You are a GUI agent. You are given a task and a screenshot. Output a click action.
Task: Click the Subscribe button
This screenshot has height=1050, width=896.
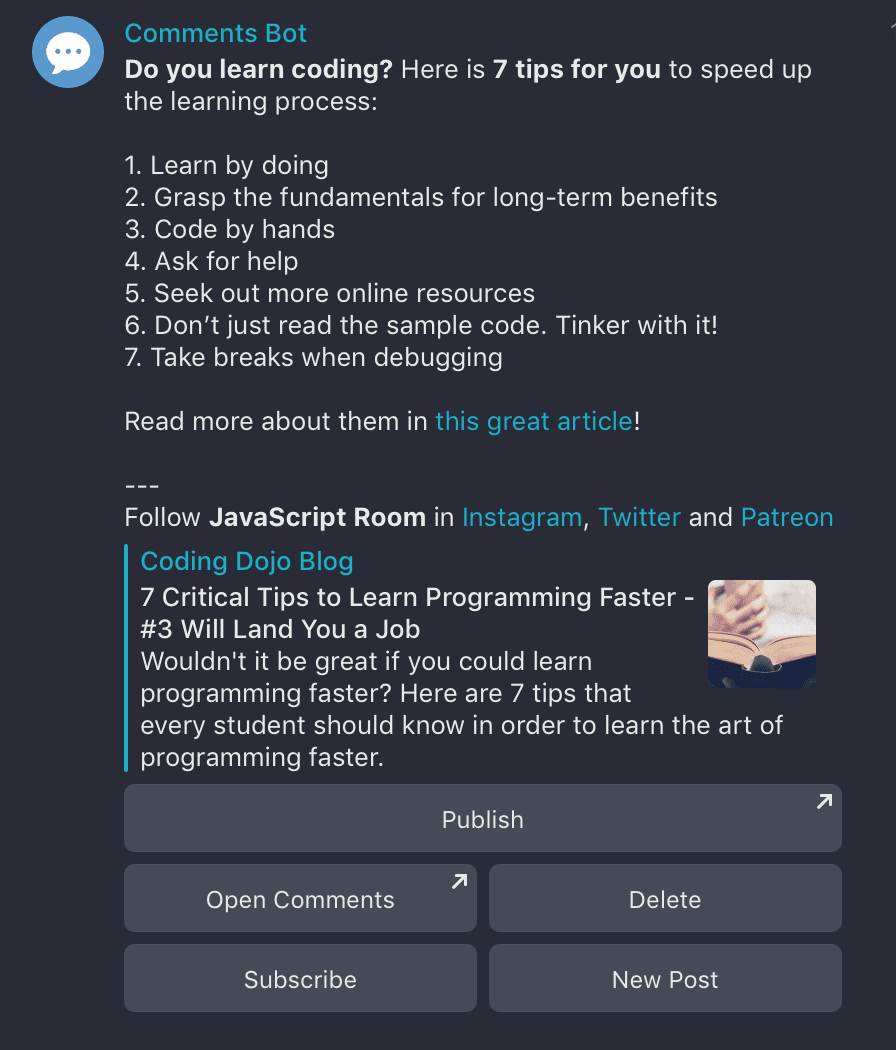coord(301,978)
